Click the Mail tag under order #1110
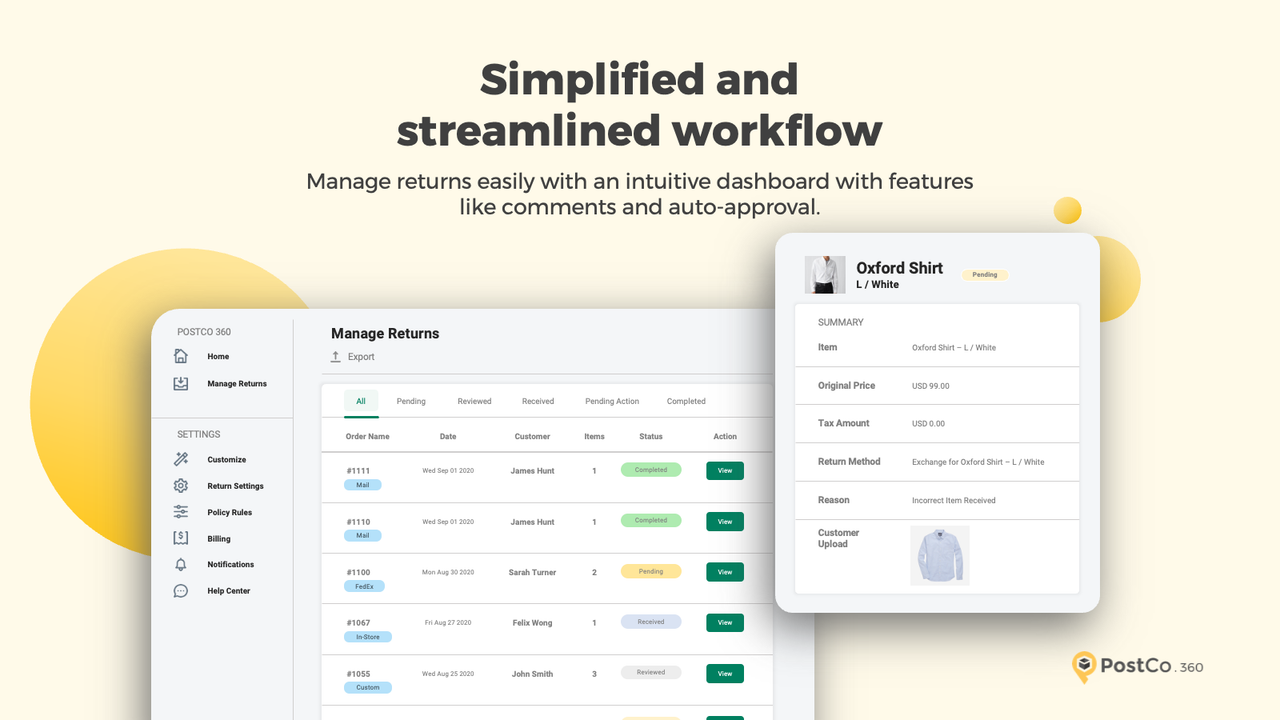Screen dimensions: 1280x720 click(363, 536)
